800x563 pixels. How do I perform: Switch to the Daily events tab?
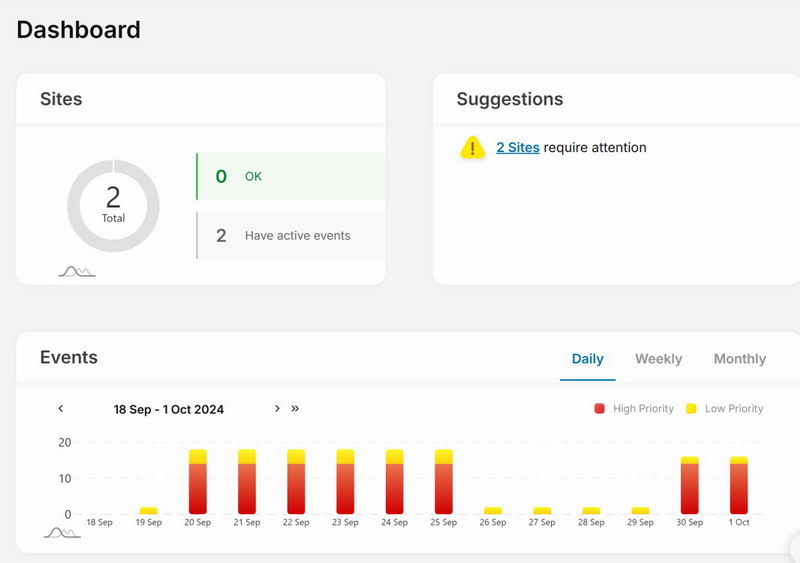tap(587, 359)
